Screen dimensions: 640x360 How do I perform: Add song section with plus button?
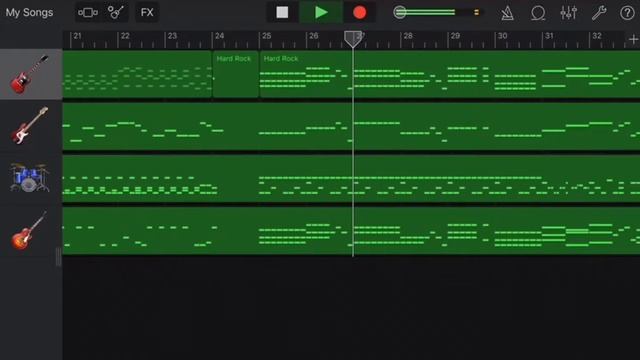pyautogui.click(x=633, y=39)
